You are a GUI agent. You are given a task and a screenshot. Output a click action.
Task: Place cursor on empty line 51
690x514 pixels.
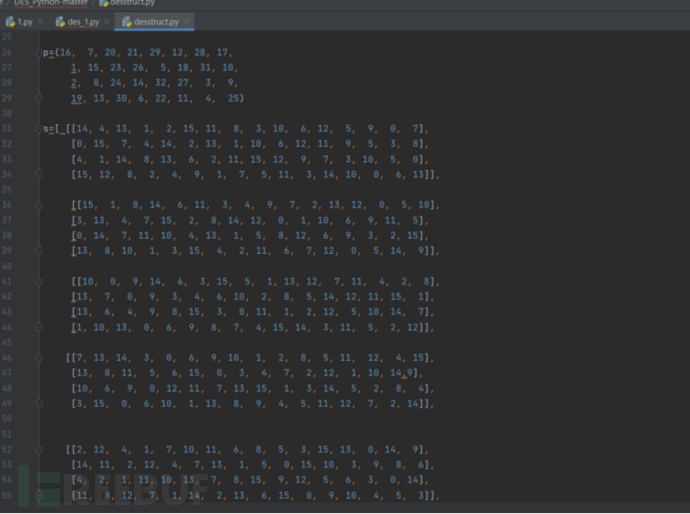point(200,434)
